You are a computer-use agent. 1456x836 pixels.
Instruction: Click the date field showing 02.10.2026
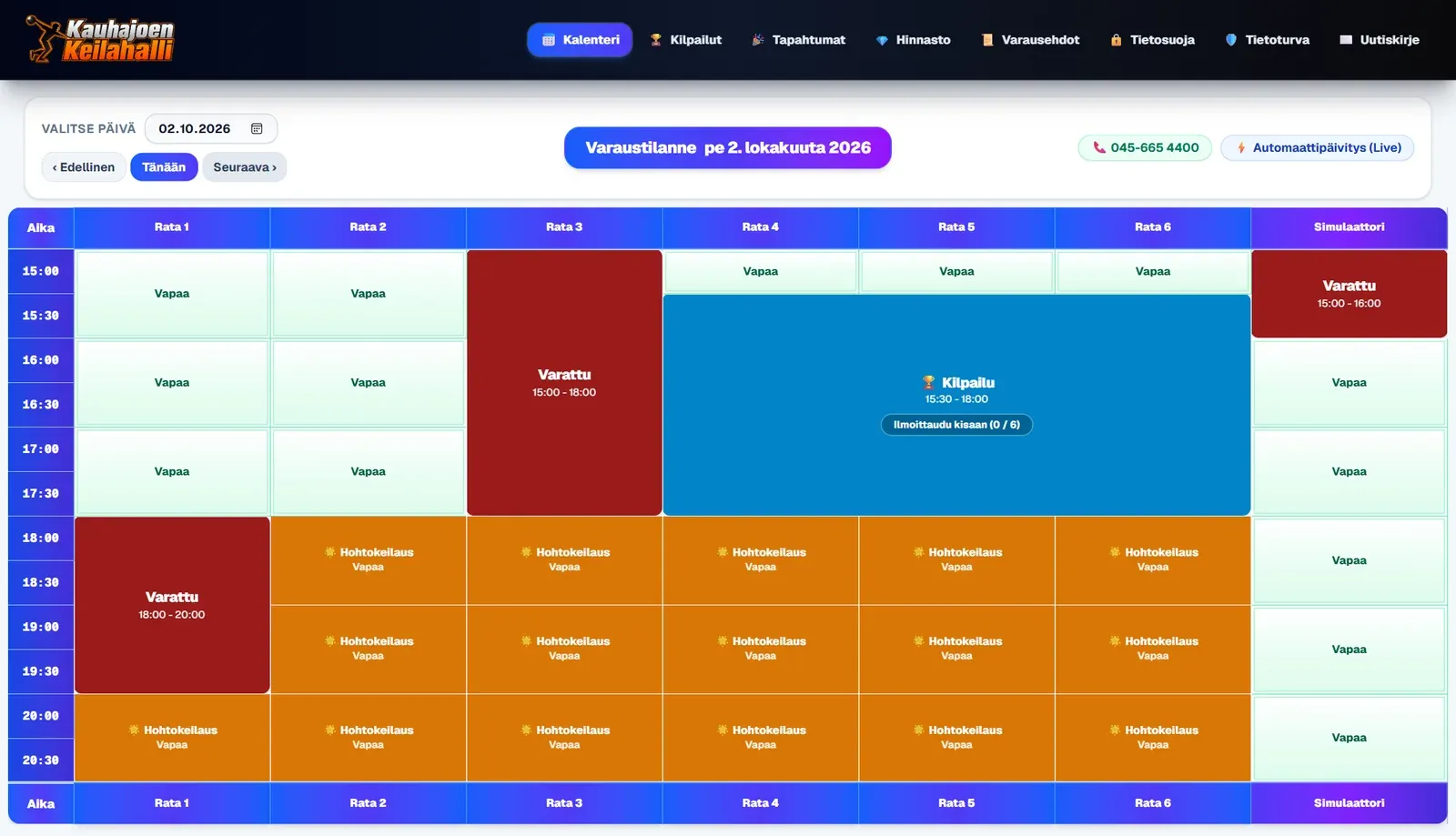coord(211,129)
